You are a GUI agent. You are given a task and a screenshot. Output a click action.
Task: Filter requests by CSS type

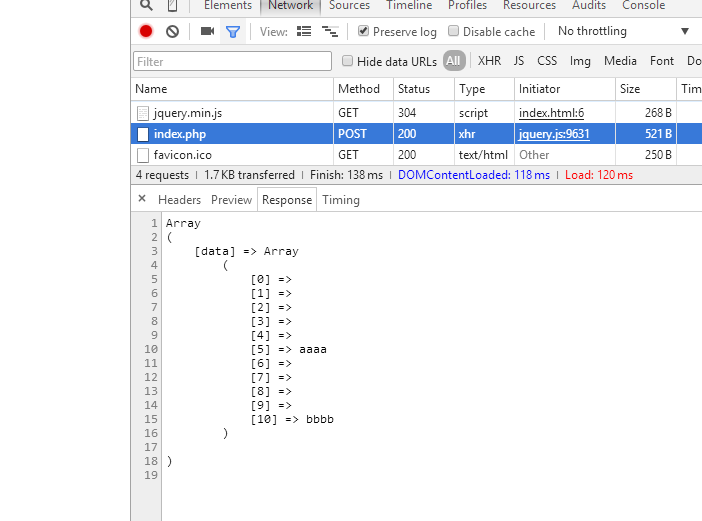(547, 61)
